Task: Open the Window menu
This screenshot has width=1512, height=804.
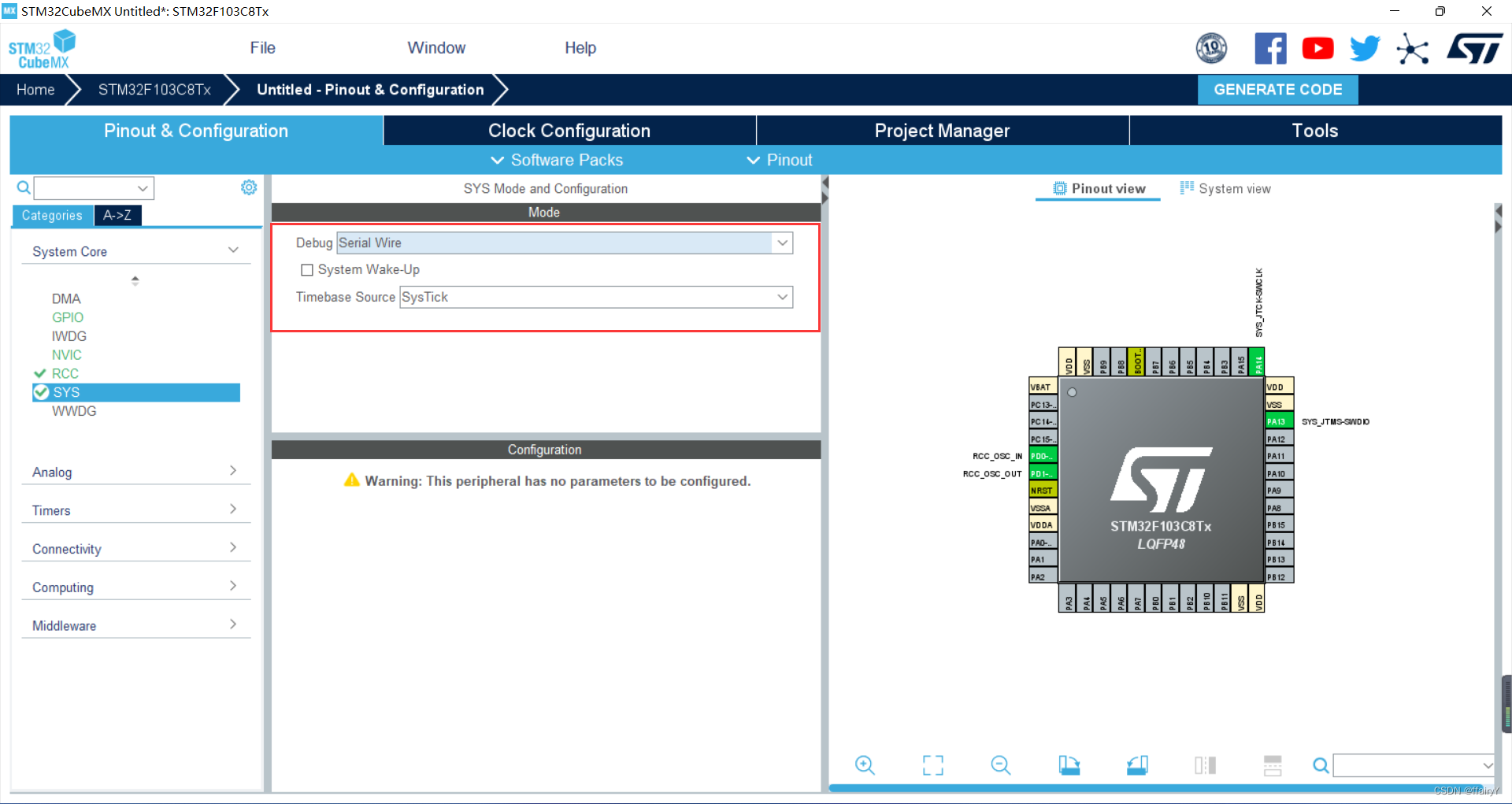Action: (x=436, y=48)
